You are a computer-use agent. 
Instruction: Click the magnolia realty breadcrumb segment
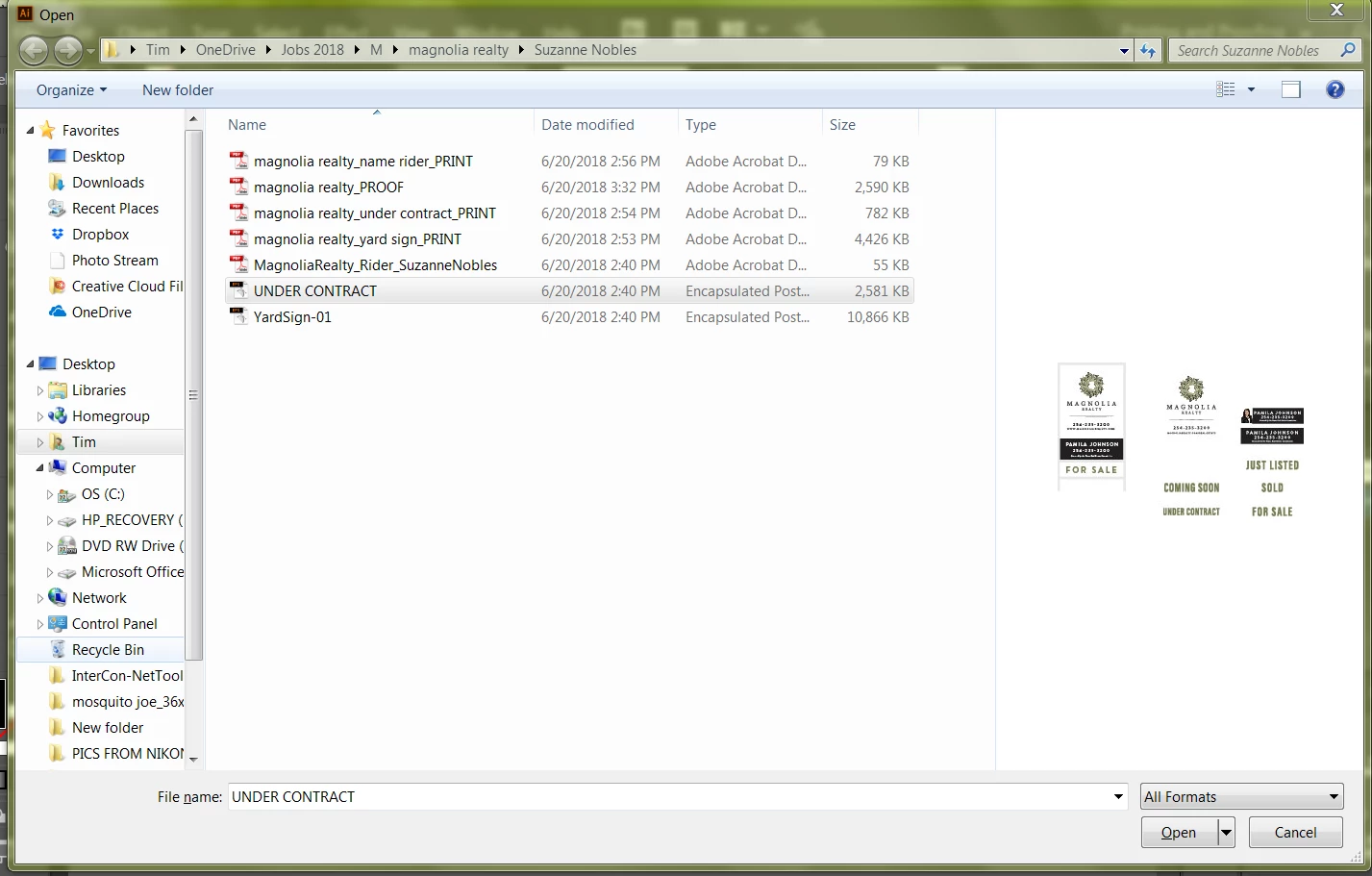[x=459, y=50]
